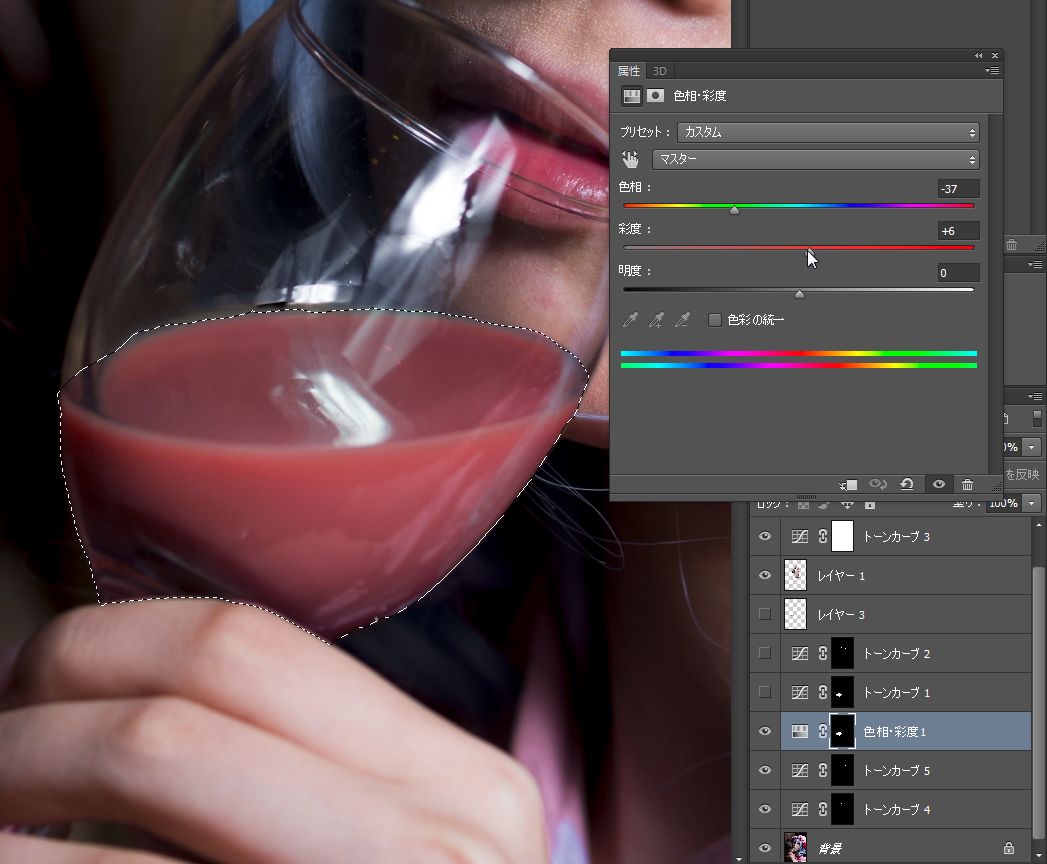Select レイヤー 3 layer thumbnail
This screenshot has width=1047, height=864.
[795, 614]
